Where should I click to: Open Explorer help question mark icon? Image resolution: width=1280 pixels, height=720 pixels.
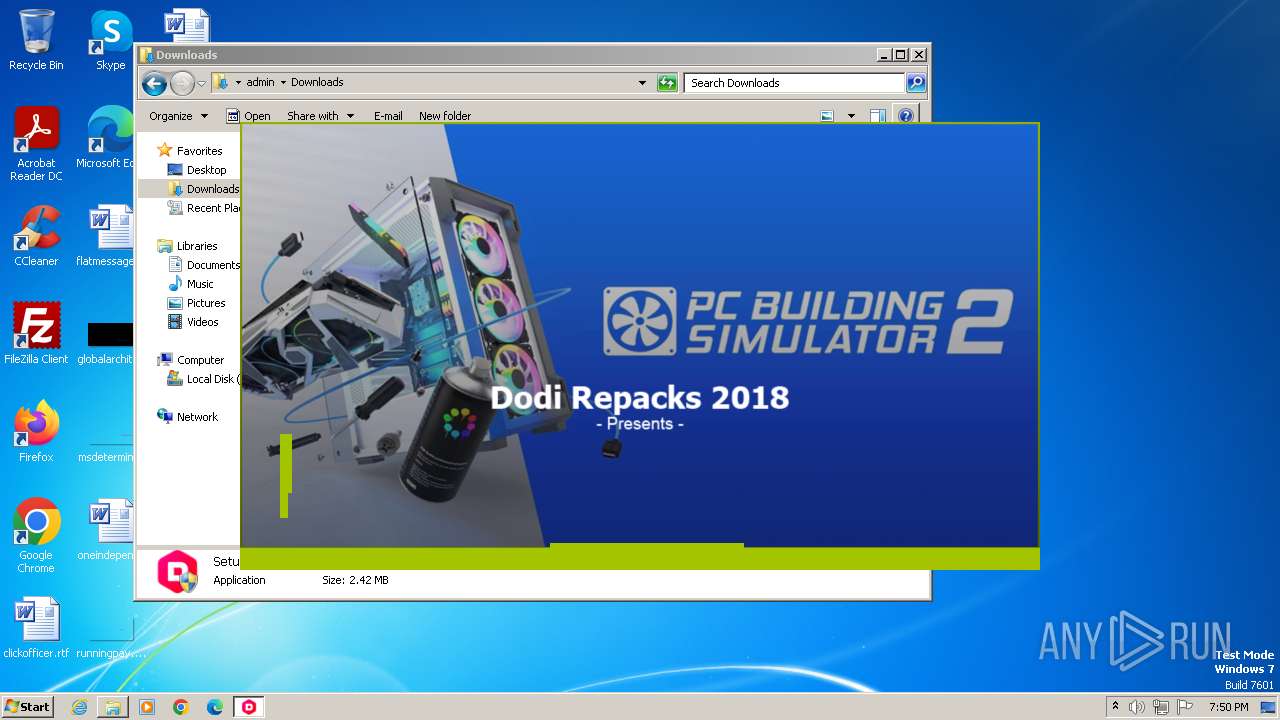(905, 116)
